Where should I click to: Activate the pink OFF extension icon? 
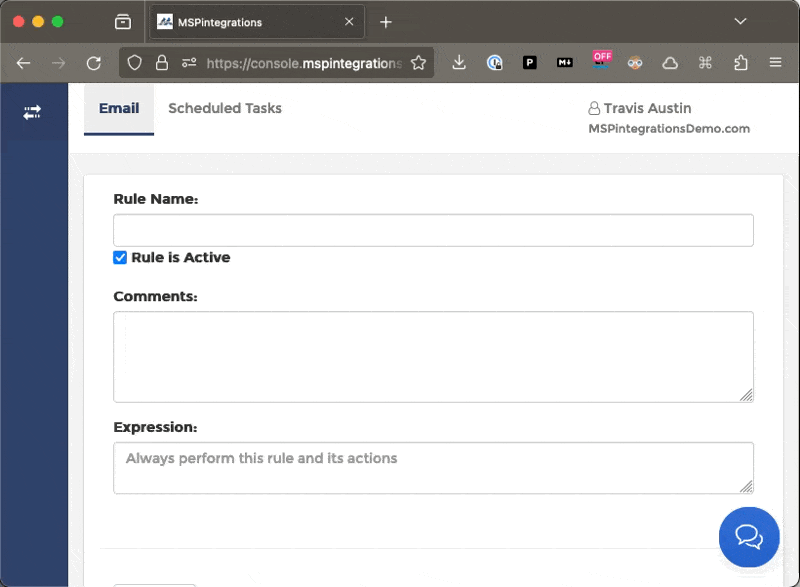click(x=601, y=61)
